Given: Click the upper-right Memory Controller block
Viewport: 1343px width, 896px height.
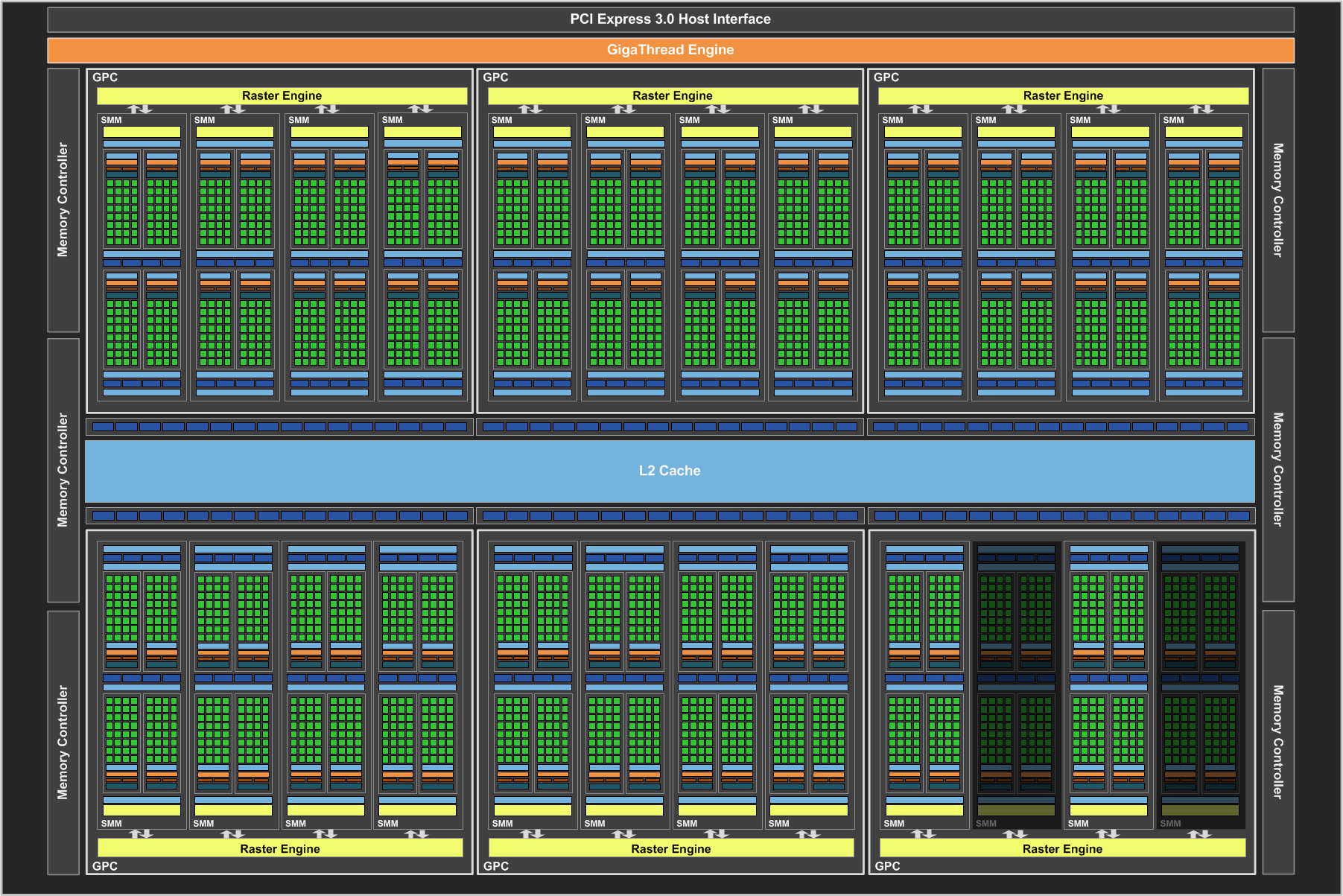Looking at the screenshot, I should tap(1278, 200).
